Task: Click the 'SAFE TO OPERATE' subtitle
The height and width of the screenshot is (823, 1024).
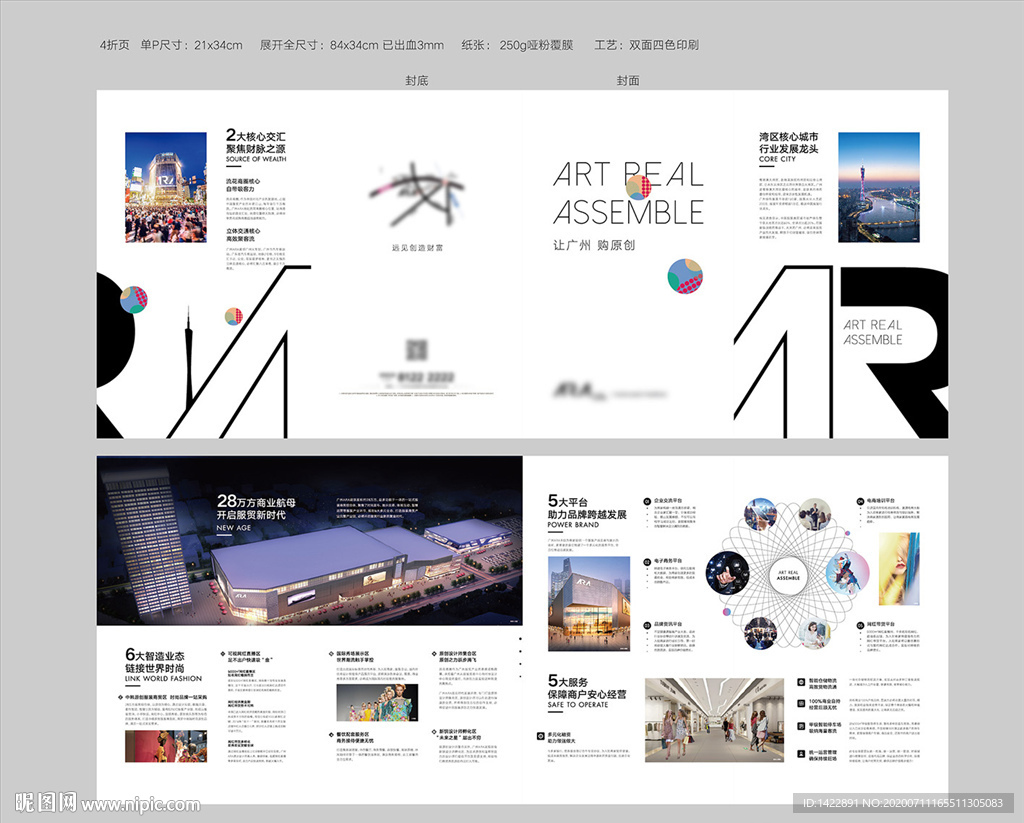Action: click(x=578, y=705)
